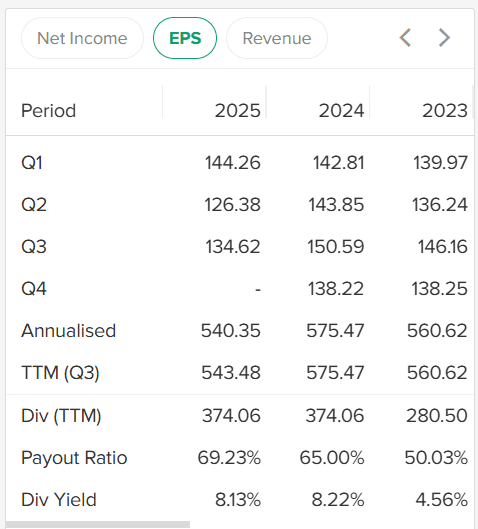Click Q3 2025 value 134.62

pyautogui.click(x=233, y=246)
